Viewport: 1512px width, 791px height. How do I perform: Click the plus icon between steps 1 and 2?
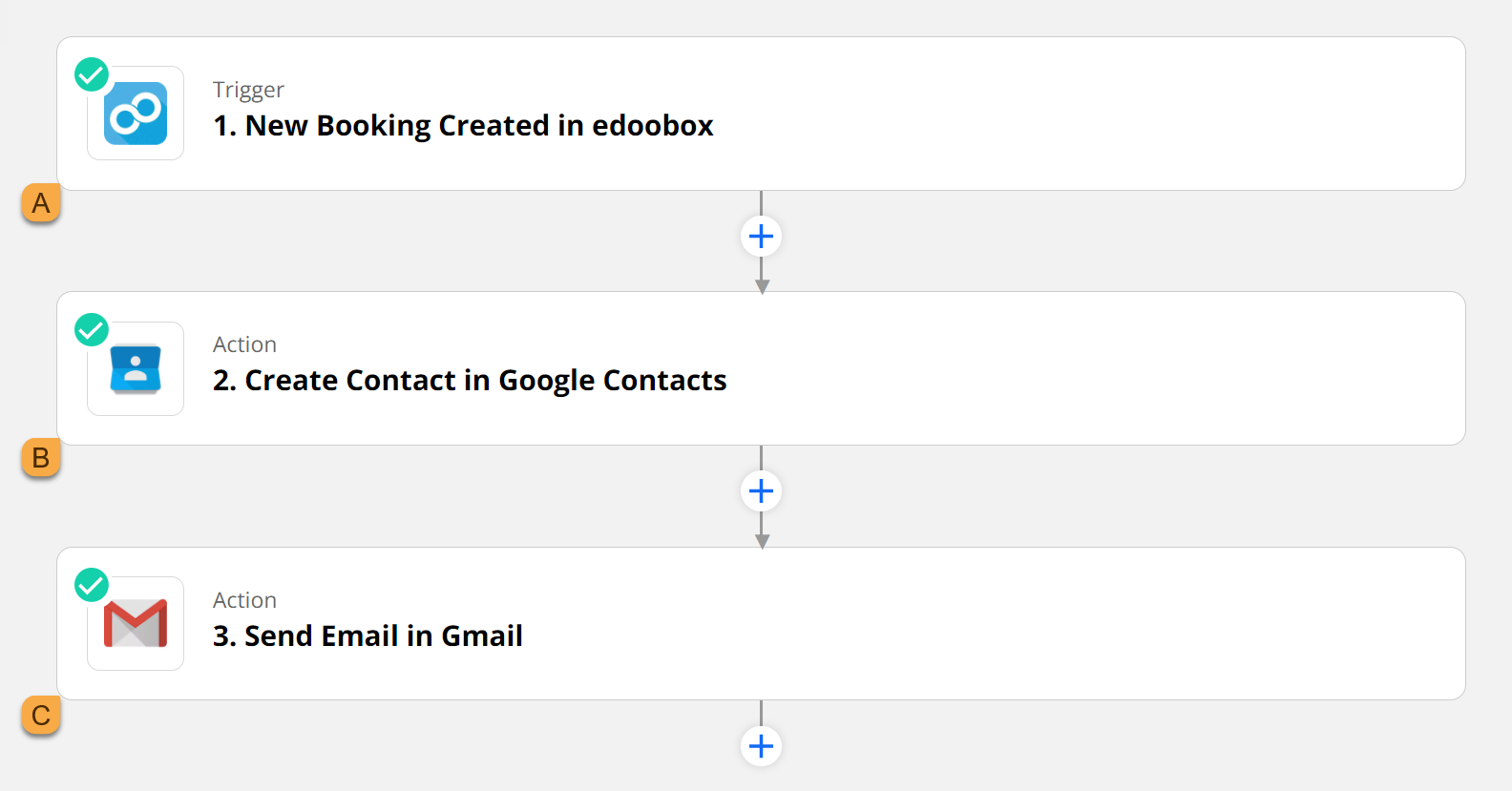pos(761,236)
